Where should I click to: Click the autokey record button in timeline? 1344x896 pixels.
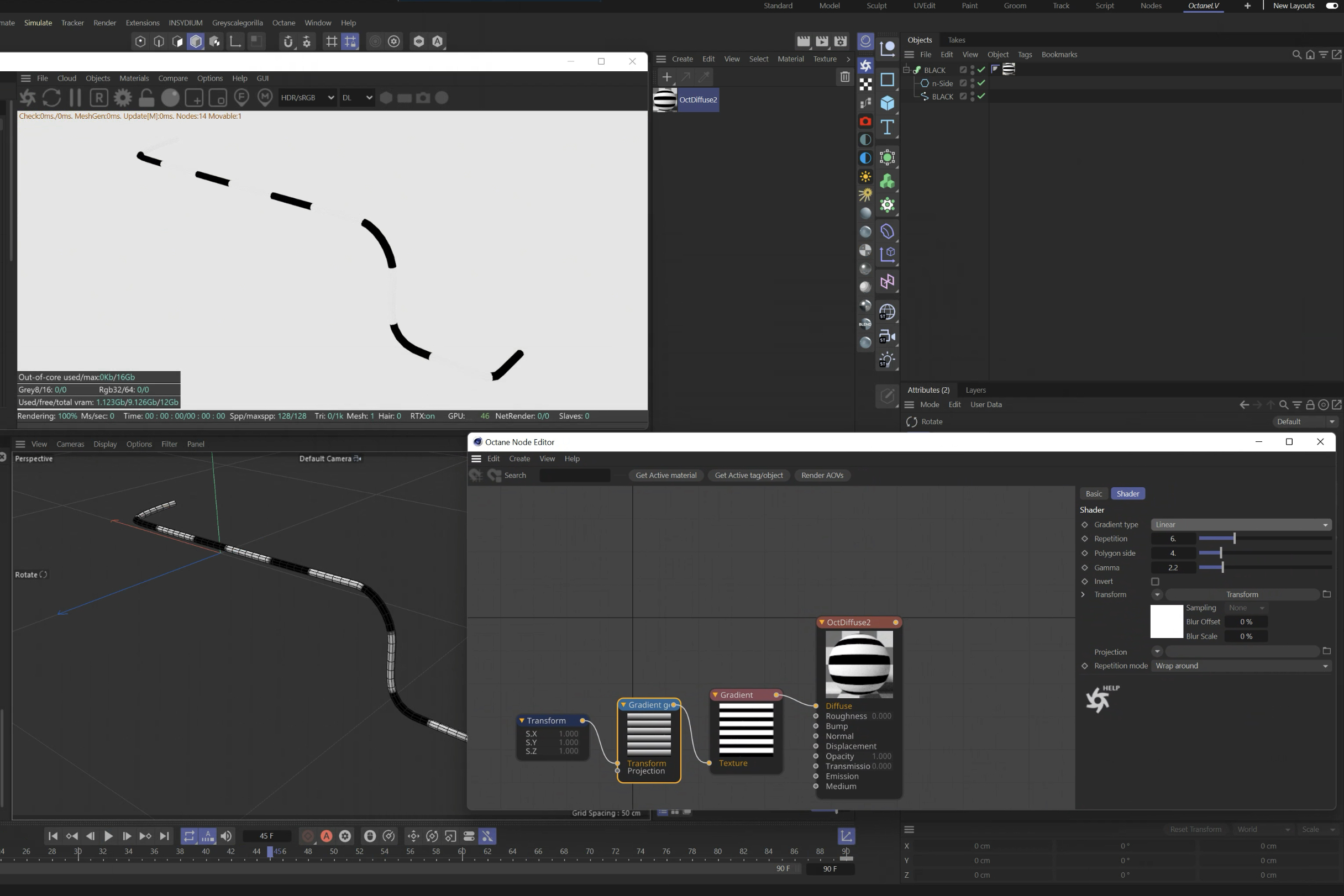(x=327, y=836)
